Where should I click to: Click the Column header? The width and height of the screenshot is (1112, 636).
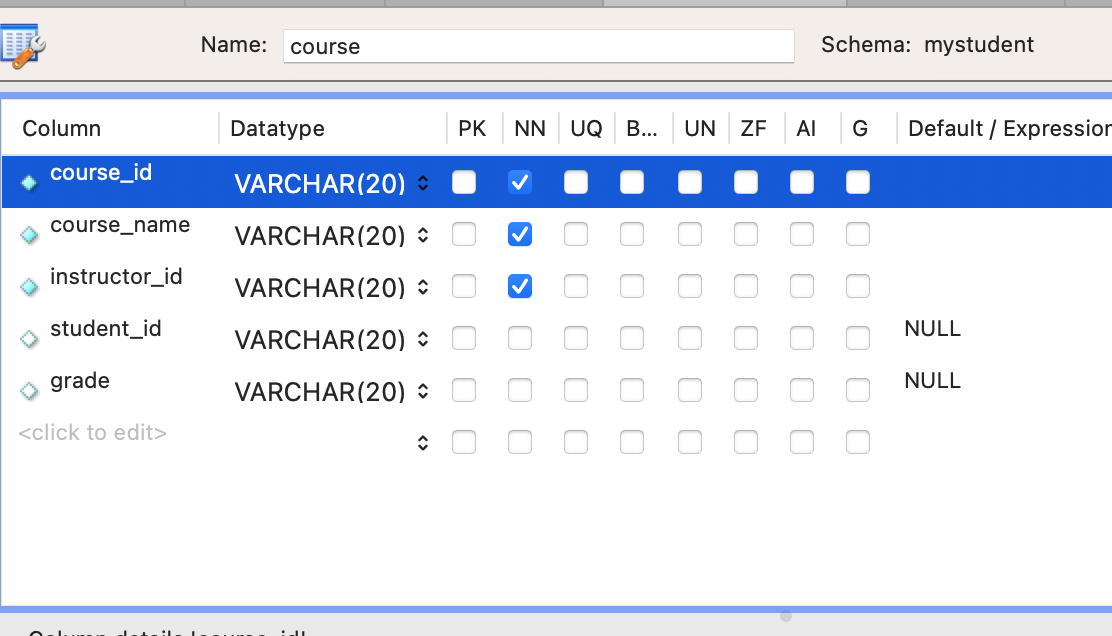(x=62, y=128)
